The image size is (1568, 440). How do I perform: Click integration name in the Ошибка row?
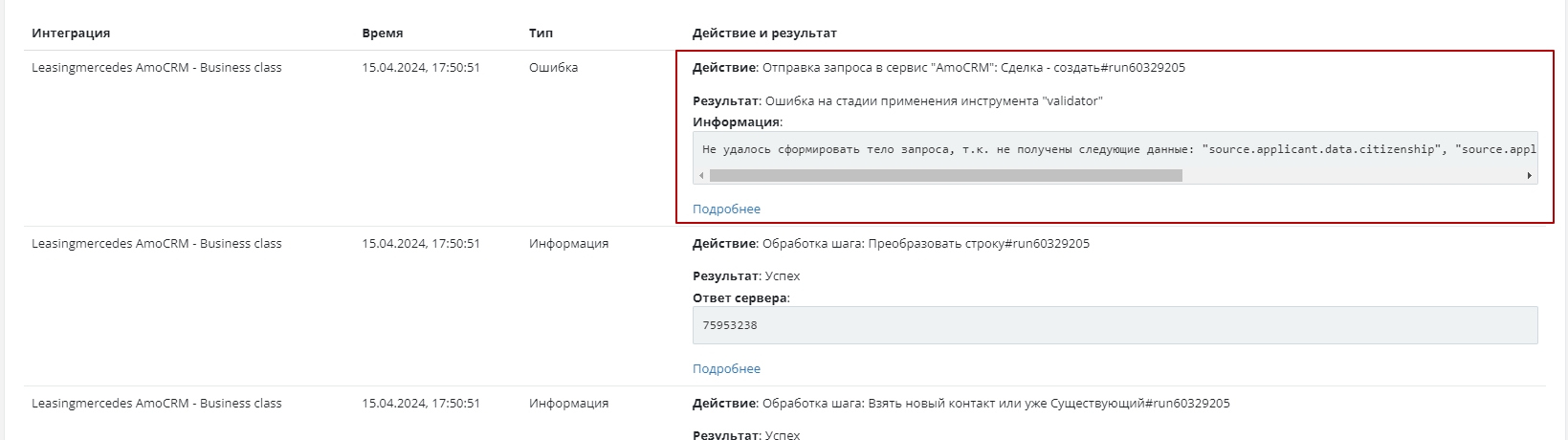[156, 68]
